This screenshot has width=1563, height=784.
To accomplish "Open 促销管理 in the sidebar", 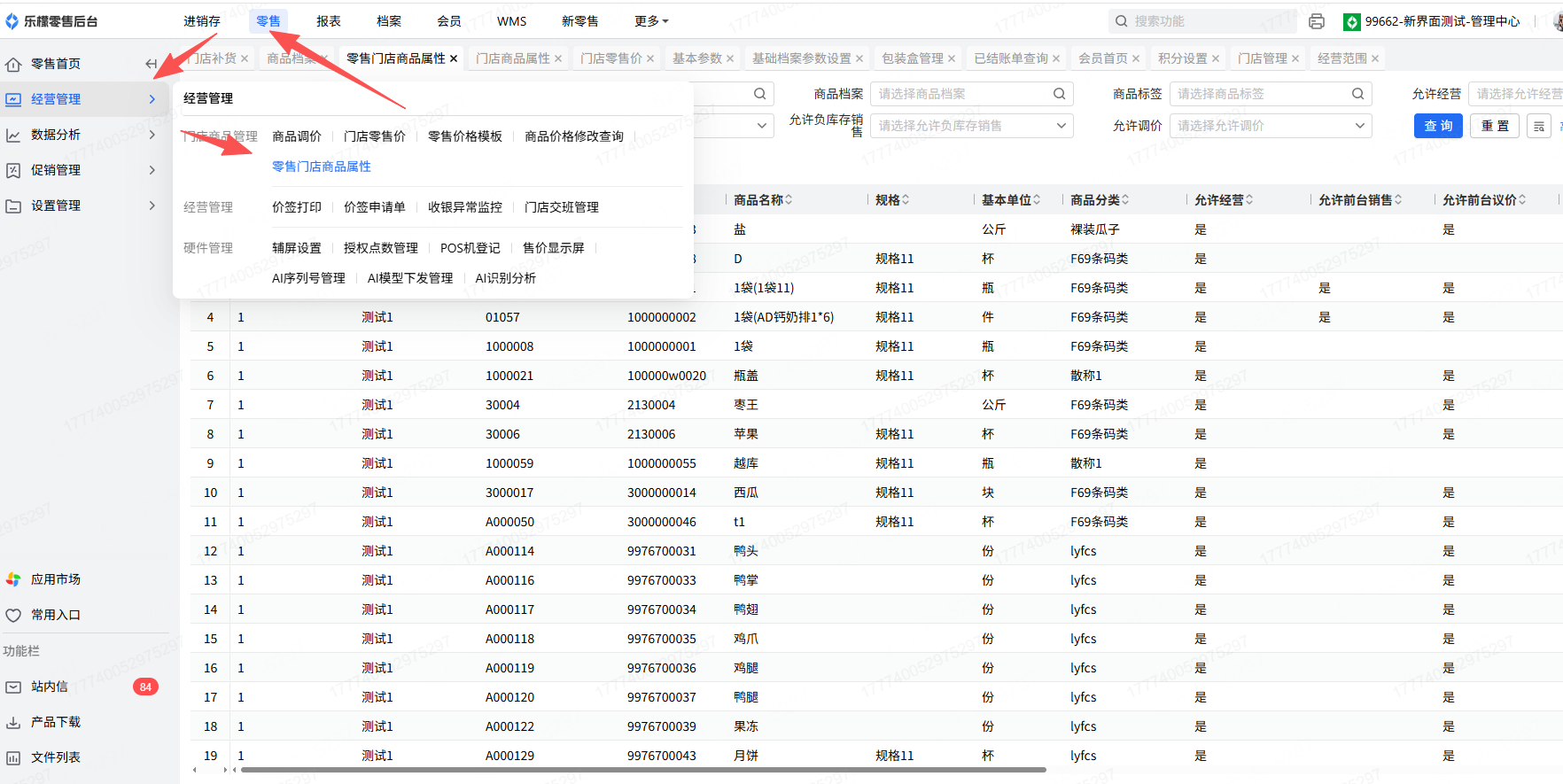I will pos(56,170).
